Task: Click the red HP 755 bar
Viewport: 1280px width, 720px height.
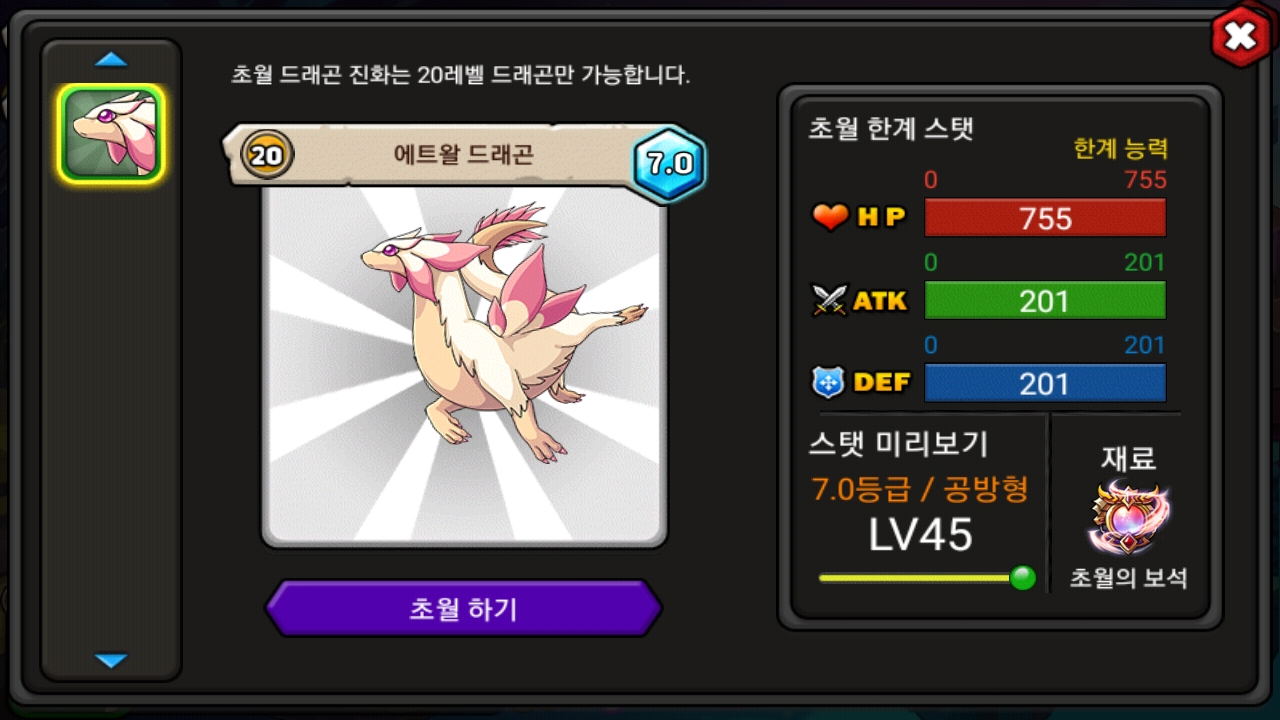Action: 1045,218
